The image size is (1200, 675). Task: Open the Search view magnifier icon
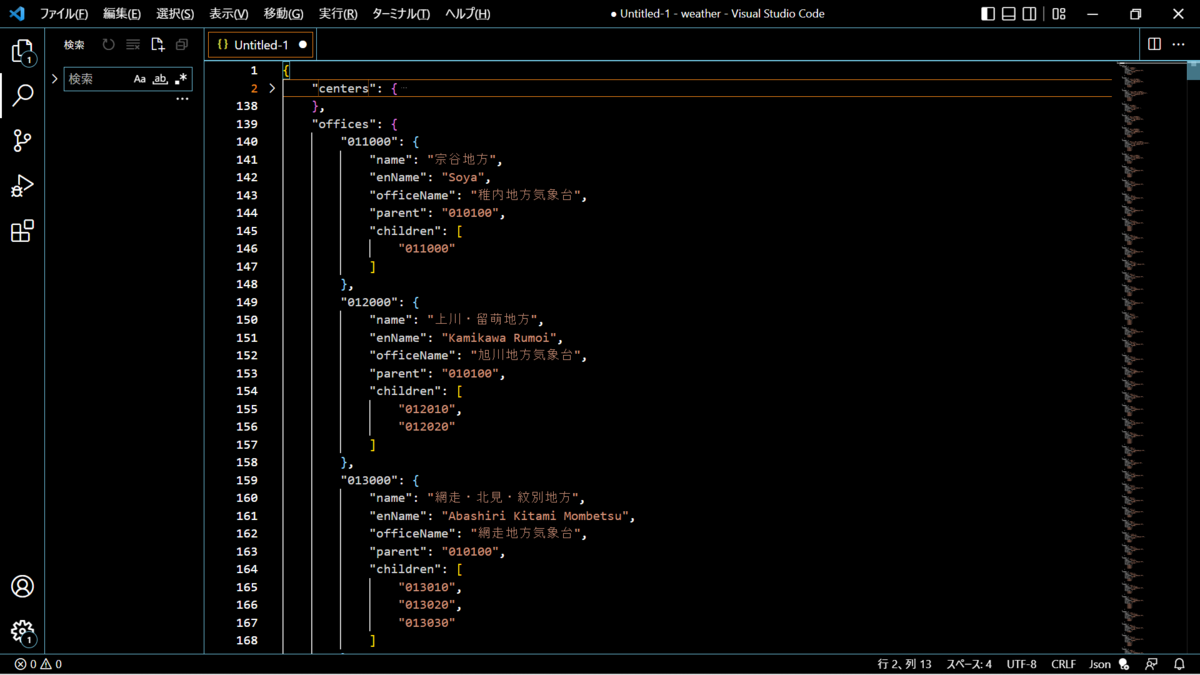(22, 95)
